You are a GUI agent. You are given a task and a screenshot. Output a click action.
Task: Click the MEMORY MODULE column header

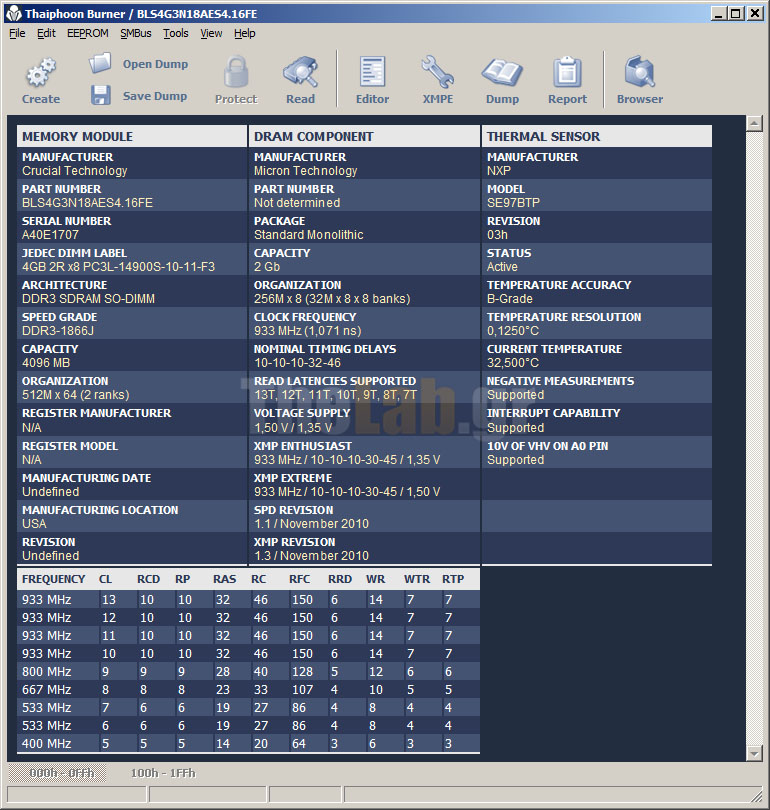132,136
